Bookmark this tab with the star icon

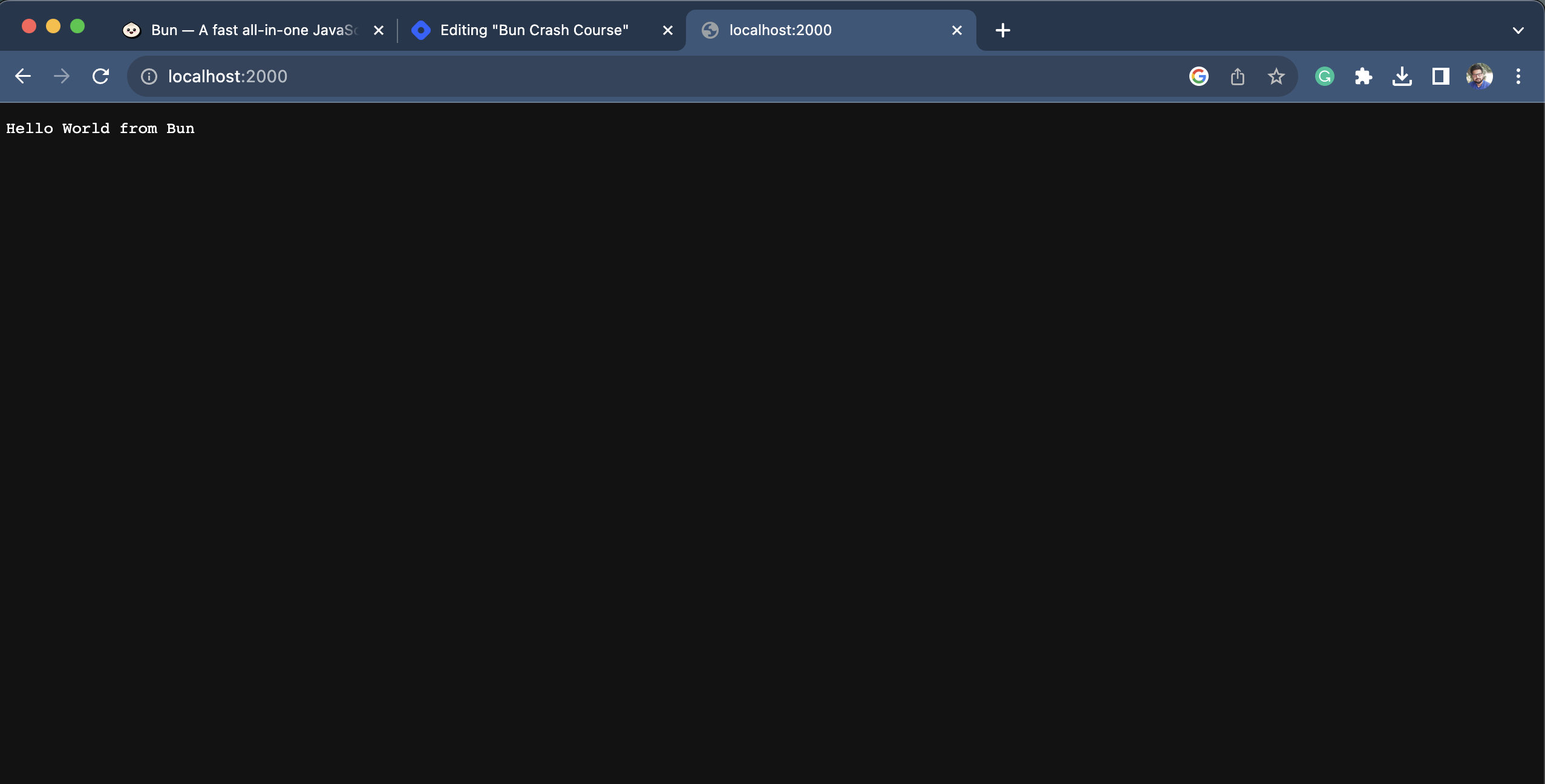tap(1276, 76)
